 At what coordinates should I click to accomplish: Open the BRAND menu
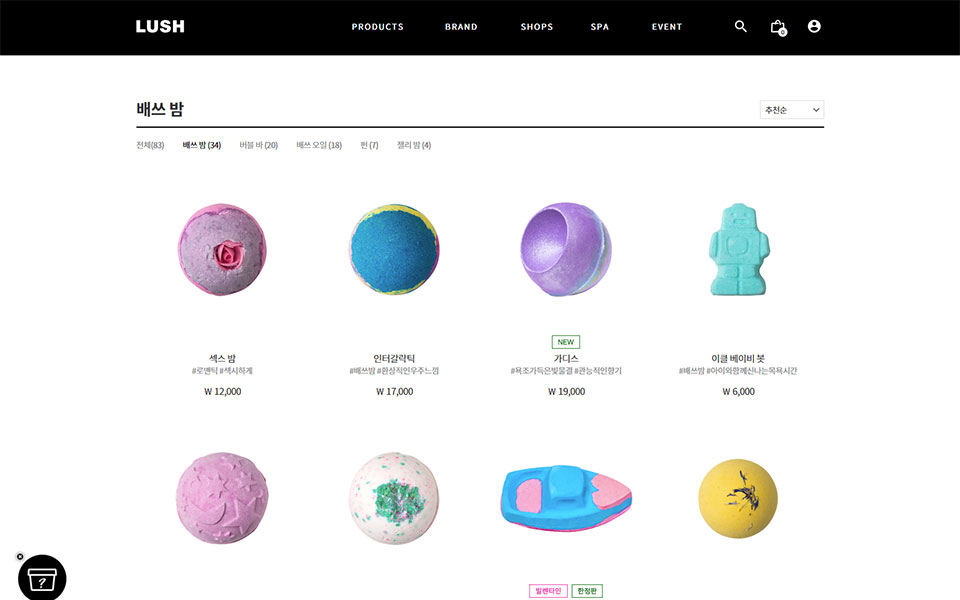tap(461, 27)
